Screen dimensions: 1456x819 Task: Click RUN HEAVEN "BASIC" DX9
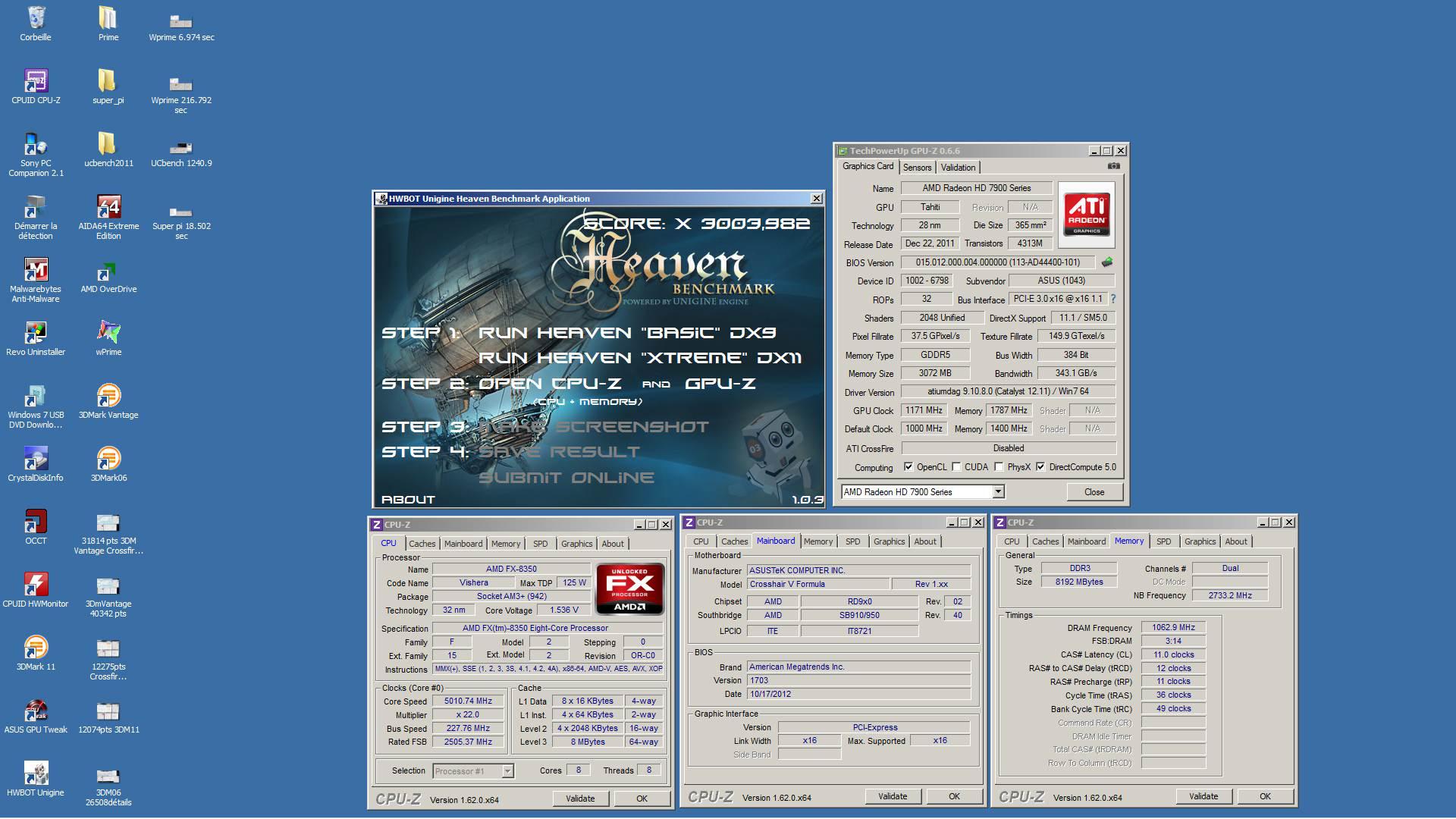[x=627, y=333]
